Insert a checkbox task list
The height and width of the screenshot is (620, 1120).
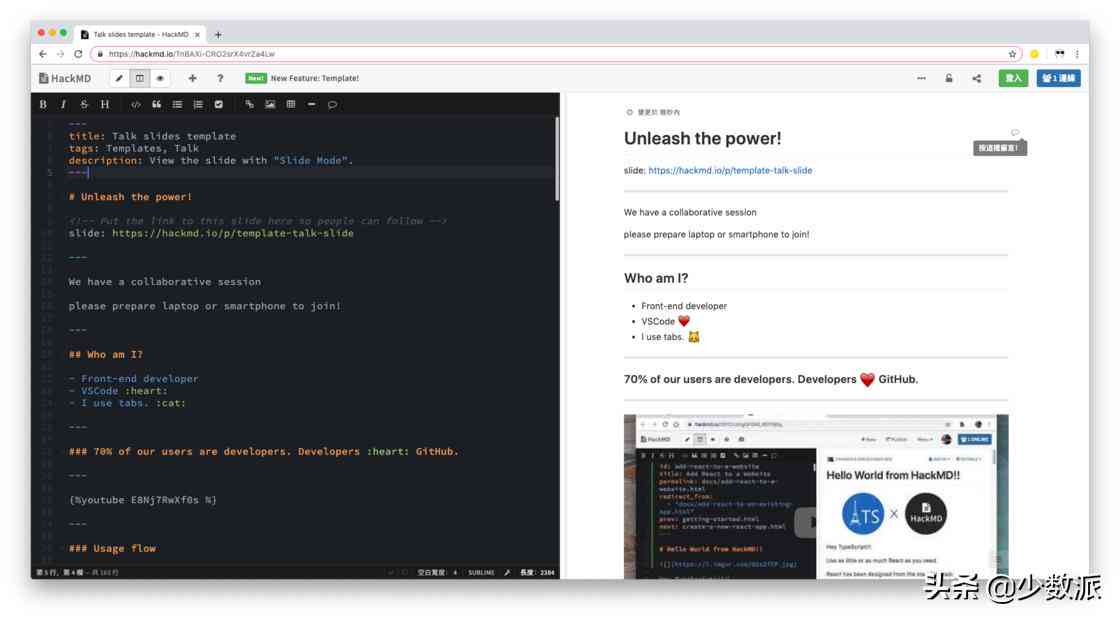pyautogui.click(x=219, y=104)
